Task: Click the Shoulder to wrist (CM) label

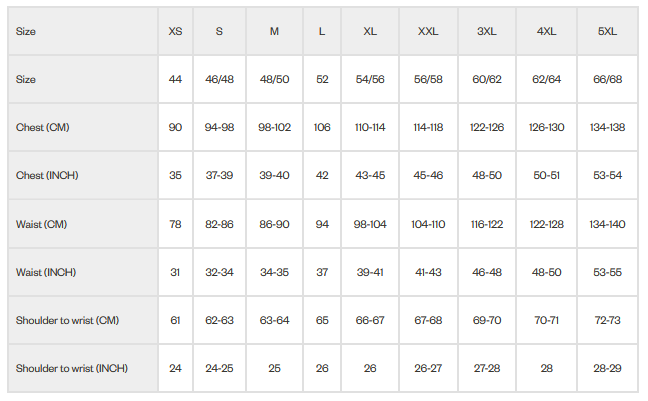Action: (67, 320)
